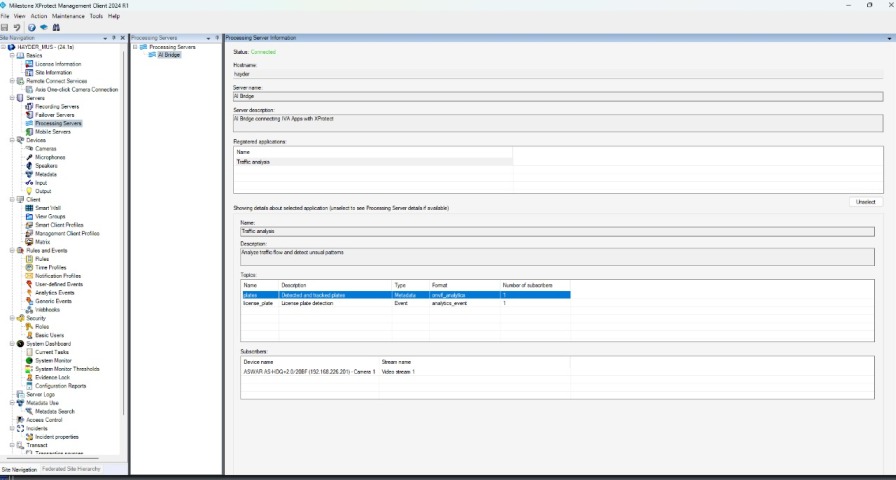Click the Save icon in toolbar

point(5,27)
